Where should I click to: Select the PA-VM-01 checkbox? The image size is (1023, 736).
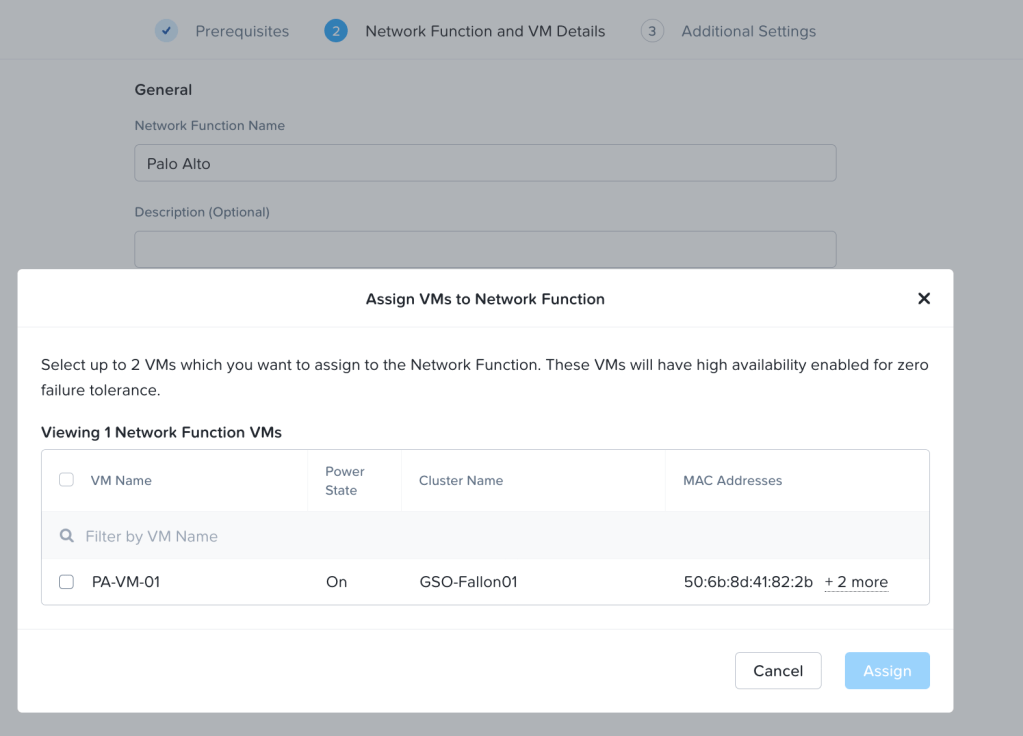(67, 582)
